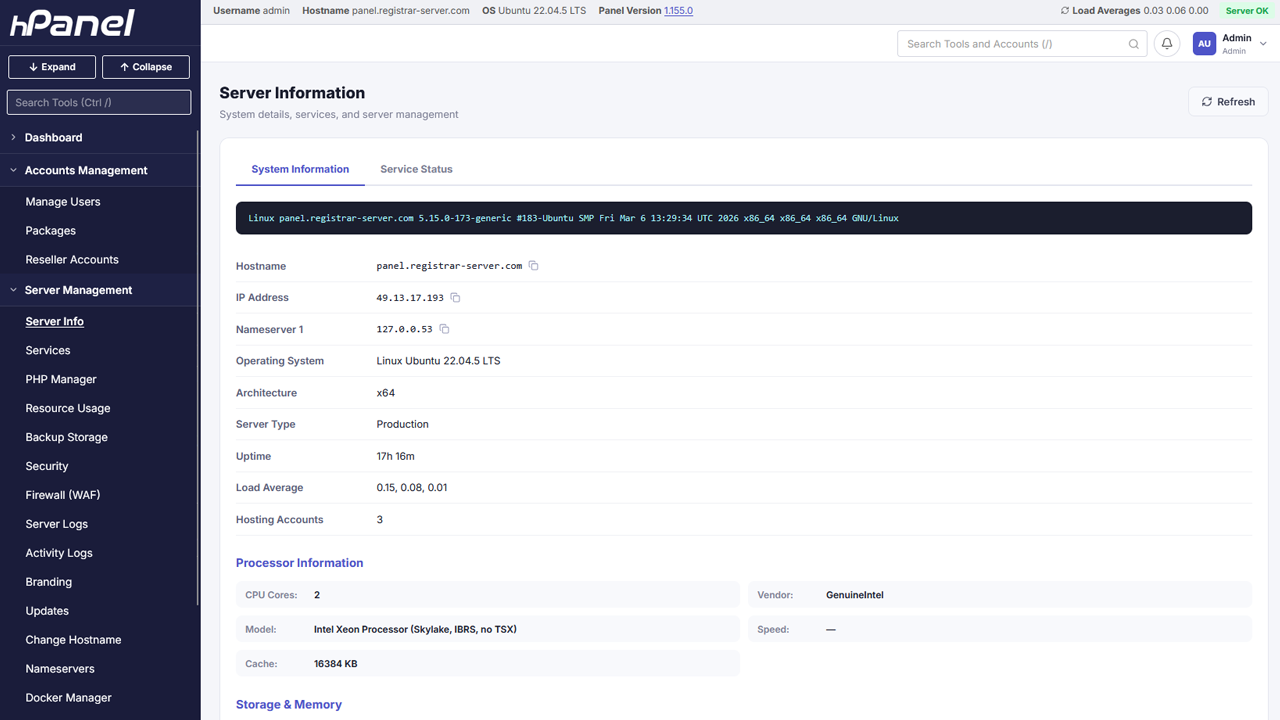The height and width of the screenshot is (720, 1280).
Task: Click the Production server type value
Action: pos(402,424)
